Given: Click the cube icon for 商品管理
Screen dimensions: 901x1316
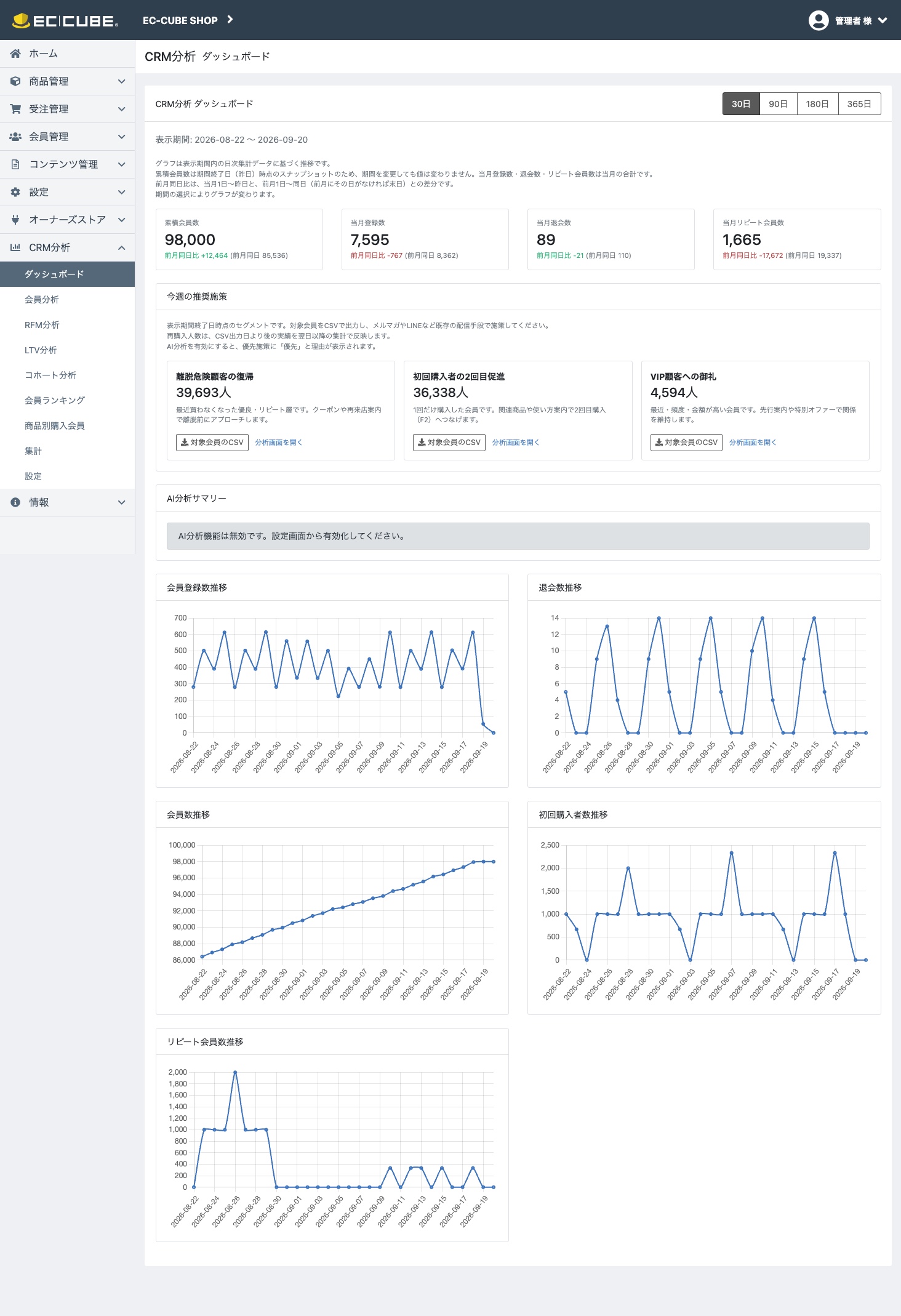Looking at the screenshot, I should (x=15, y=81).
